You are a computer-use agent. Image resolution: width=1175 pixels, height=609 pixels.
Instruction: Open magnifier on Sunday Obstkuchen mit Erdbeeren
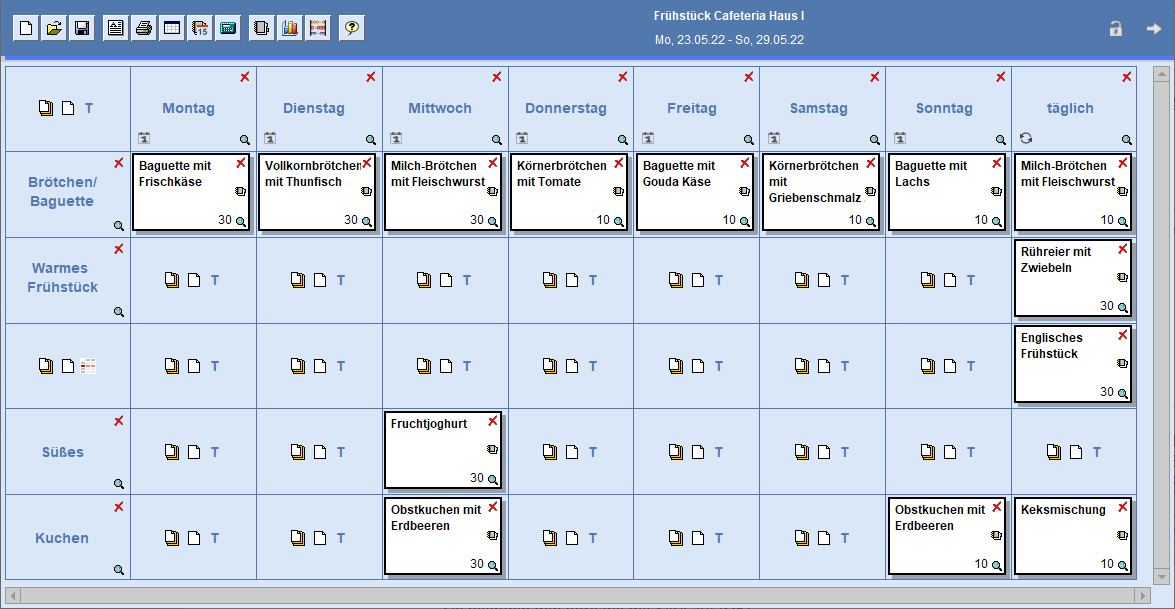(997, 566)
